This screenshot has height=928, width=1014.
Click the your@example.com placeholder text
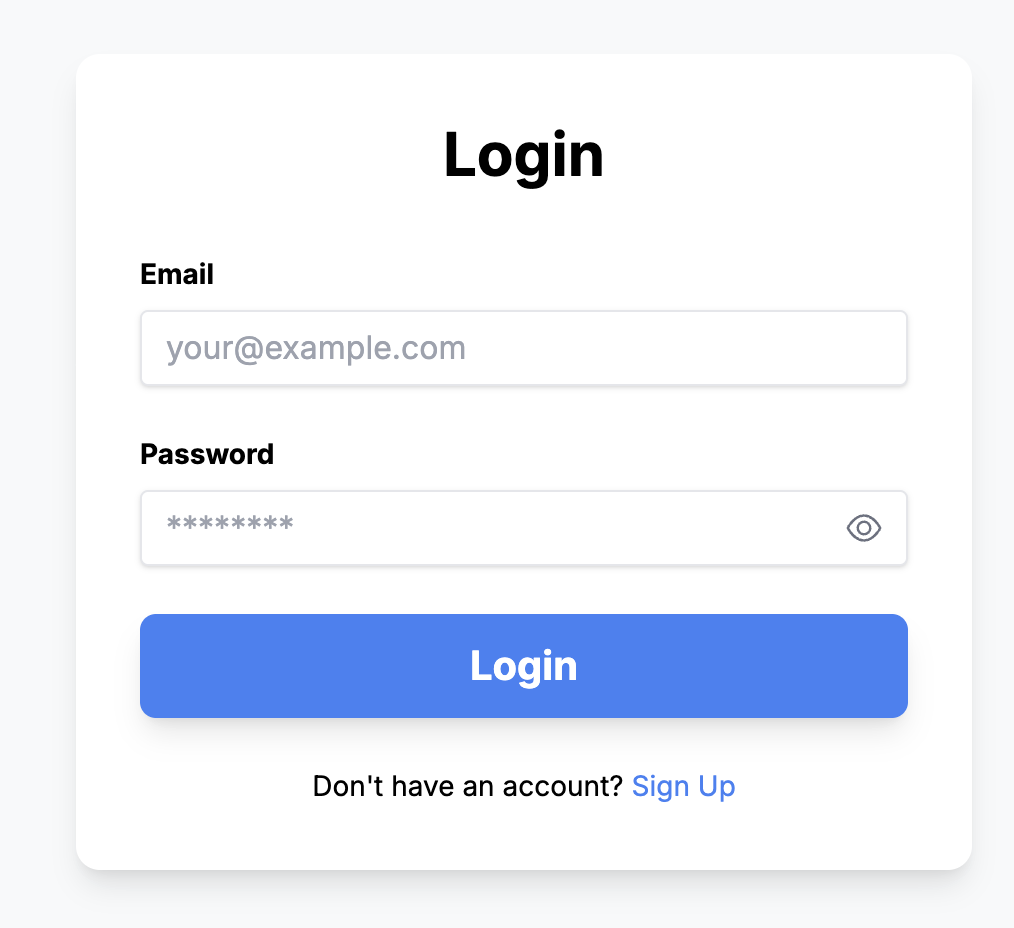pos(316,348)
